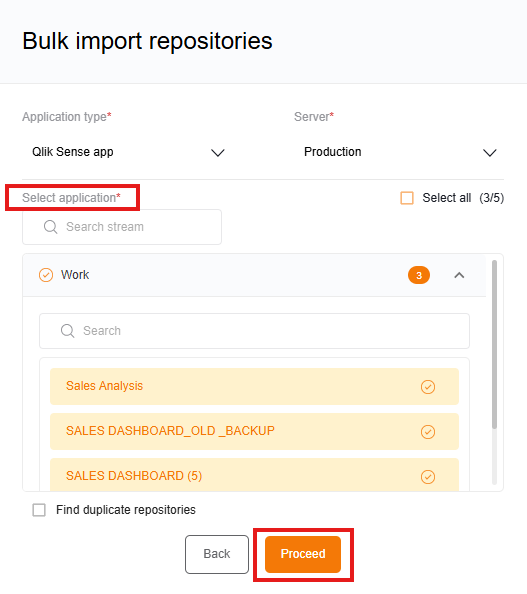Click the Proceed button

(303, 554)
